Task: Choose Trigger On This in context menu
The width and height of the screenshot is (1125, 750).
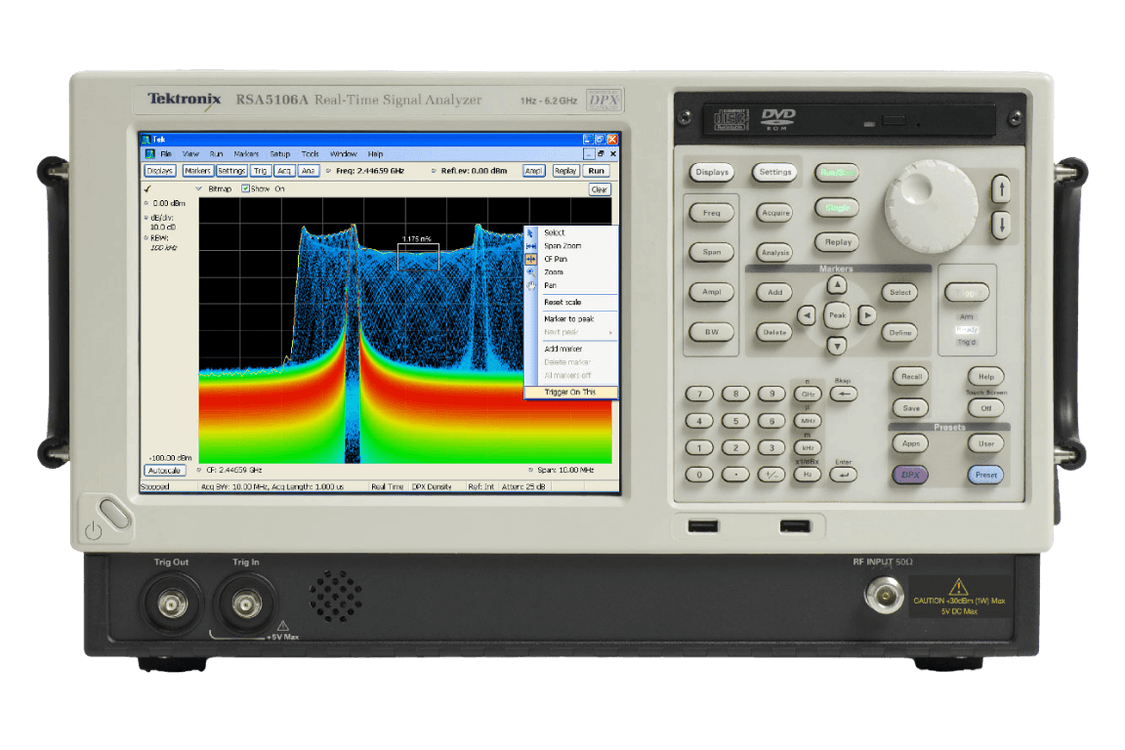Action: point(571,392)
